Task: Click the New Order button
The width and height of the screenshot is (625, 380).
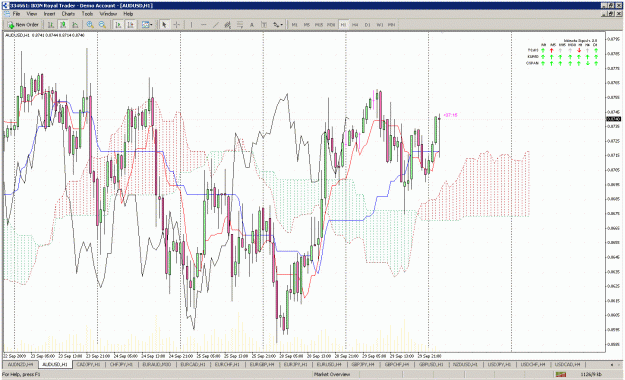Action: [x=23, y=25]
